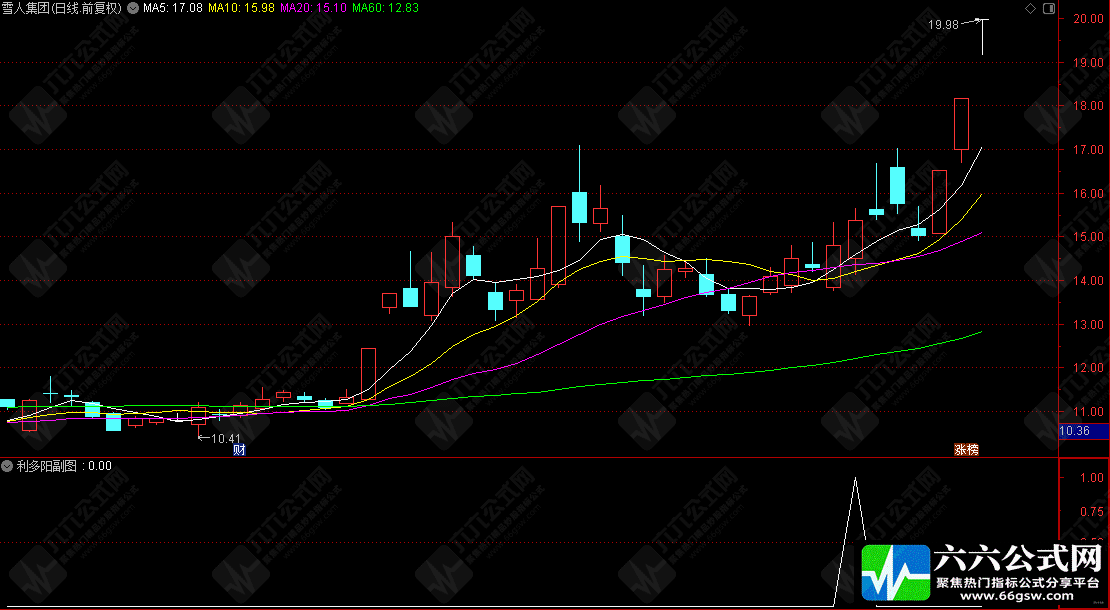Open the 财 financial marker
1110x610 pixels.
click(239, 449)
